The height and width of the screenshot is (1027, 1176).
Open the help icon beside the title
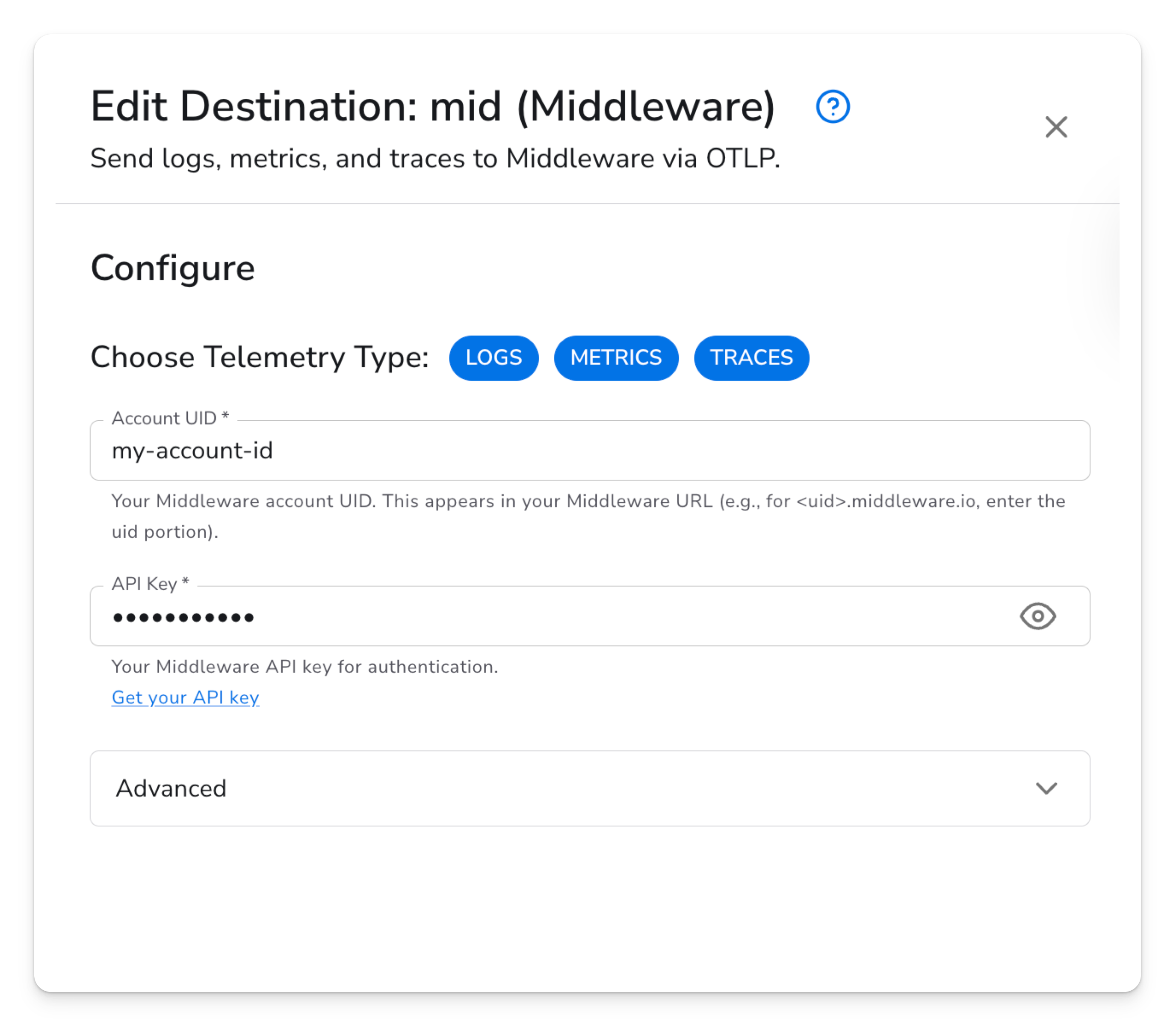pyautogui.click(x=832, y=107)
